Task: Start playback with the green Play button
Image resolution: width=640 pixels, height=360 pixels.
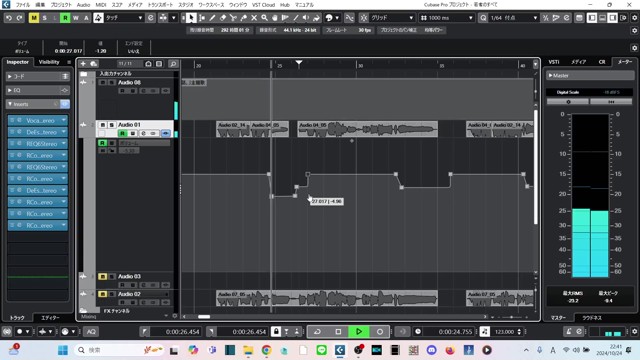Action: [x=359, y=331]
